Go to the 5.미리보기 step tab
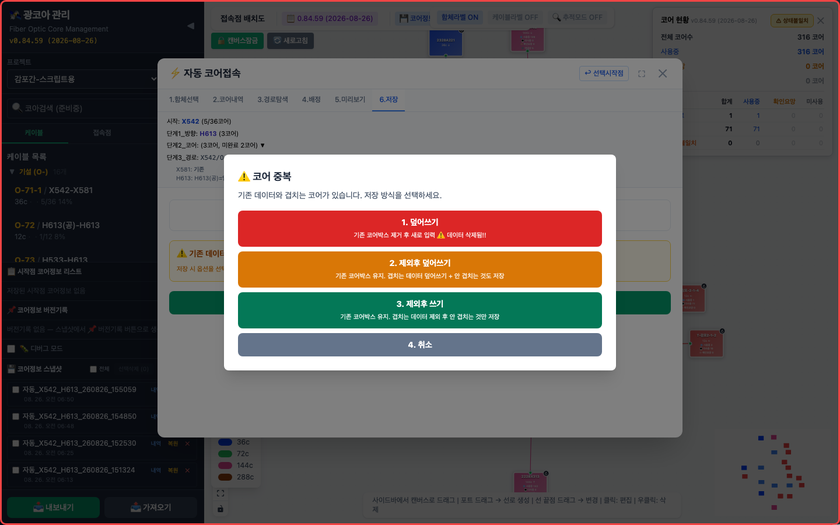 (350, 99)
